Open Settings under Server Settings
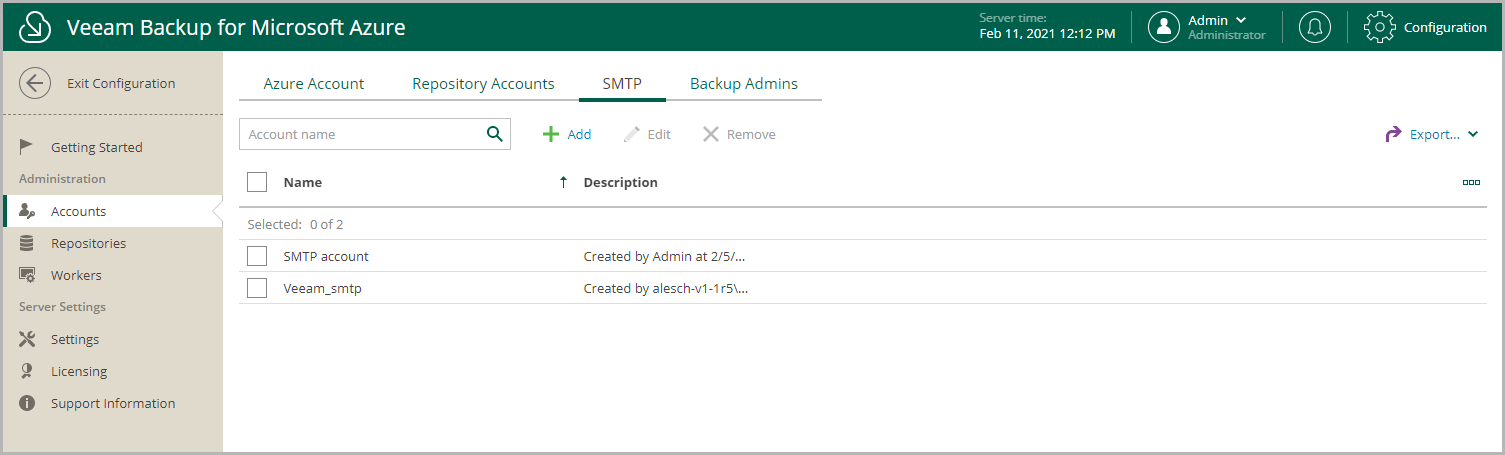Viewport: 1505px width, 455px height. tap(75, 339)
